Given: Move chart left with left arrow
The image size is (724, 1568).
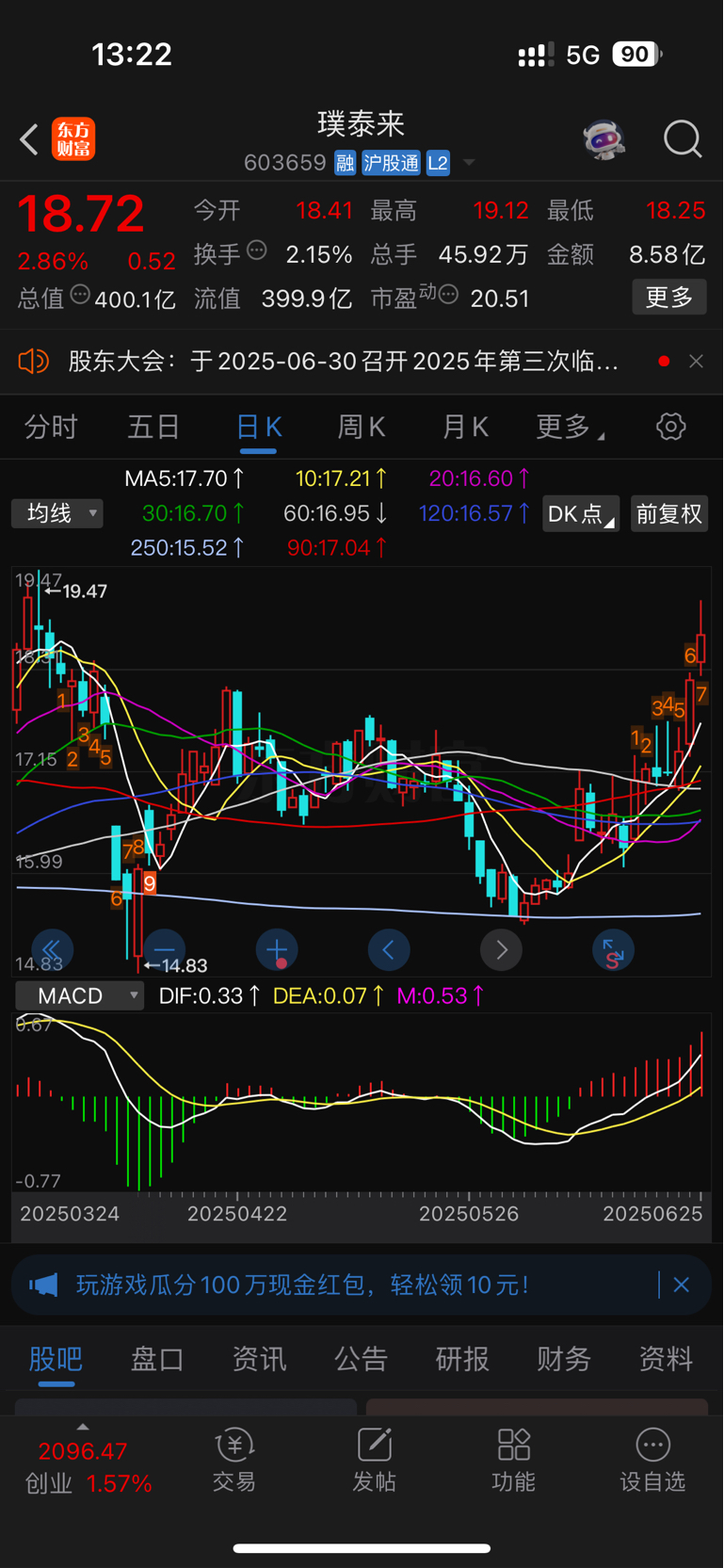Looking at the screenshot, I should click(x=389, y=949).
